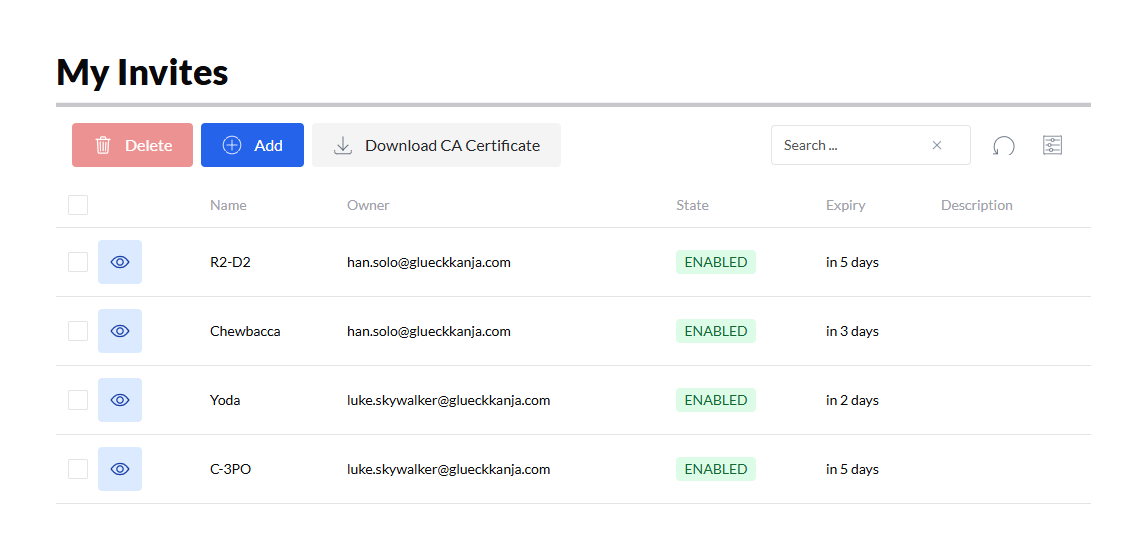Click the eye icon for C-3PO
Image resolution: width=1147 pixels, height=560 pixels.
point(120,469)
